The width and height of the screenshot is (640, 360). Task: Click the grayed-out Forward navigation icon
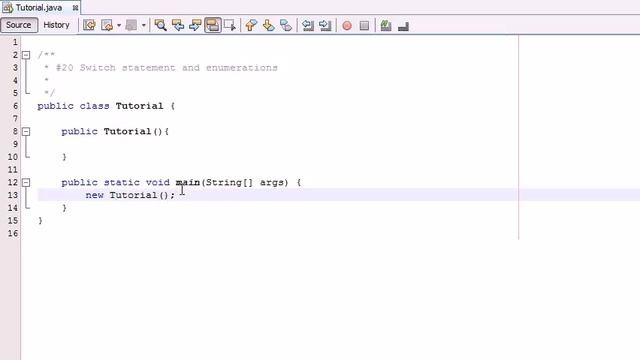click(131, 25)
